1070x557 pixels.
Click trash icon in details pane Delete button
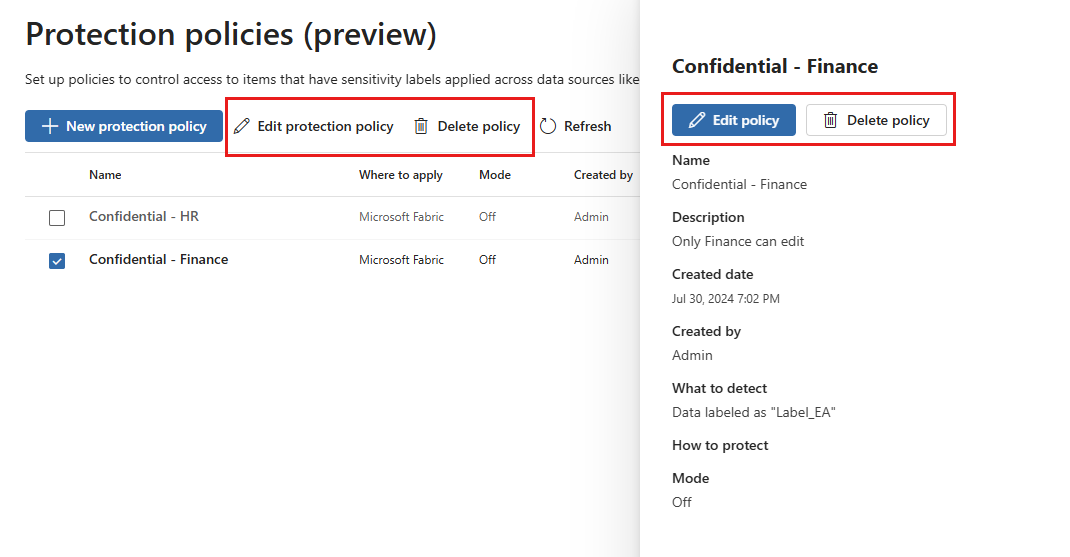coord(830,120)
